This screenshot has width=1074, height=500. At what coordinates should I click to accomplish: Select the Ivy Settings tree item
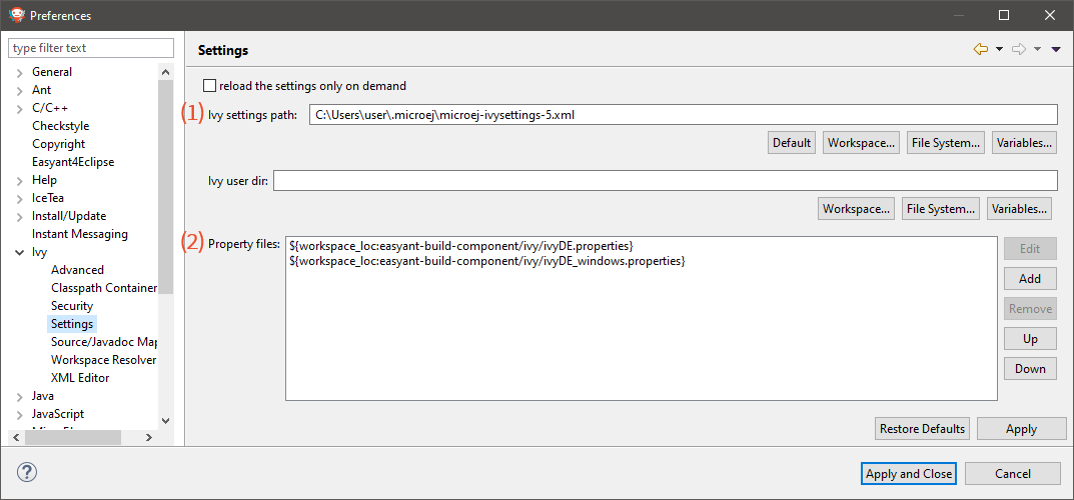pyautogui.click(x=72, y=323)
